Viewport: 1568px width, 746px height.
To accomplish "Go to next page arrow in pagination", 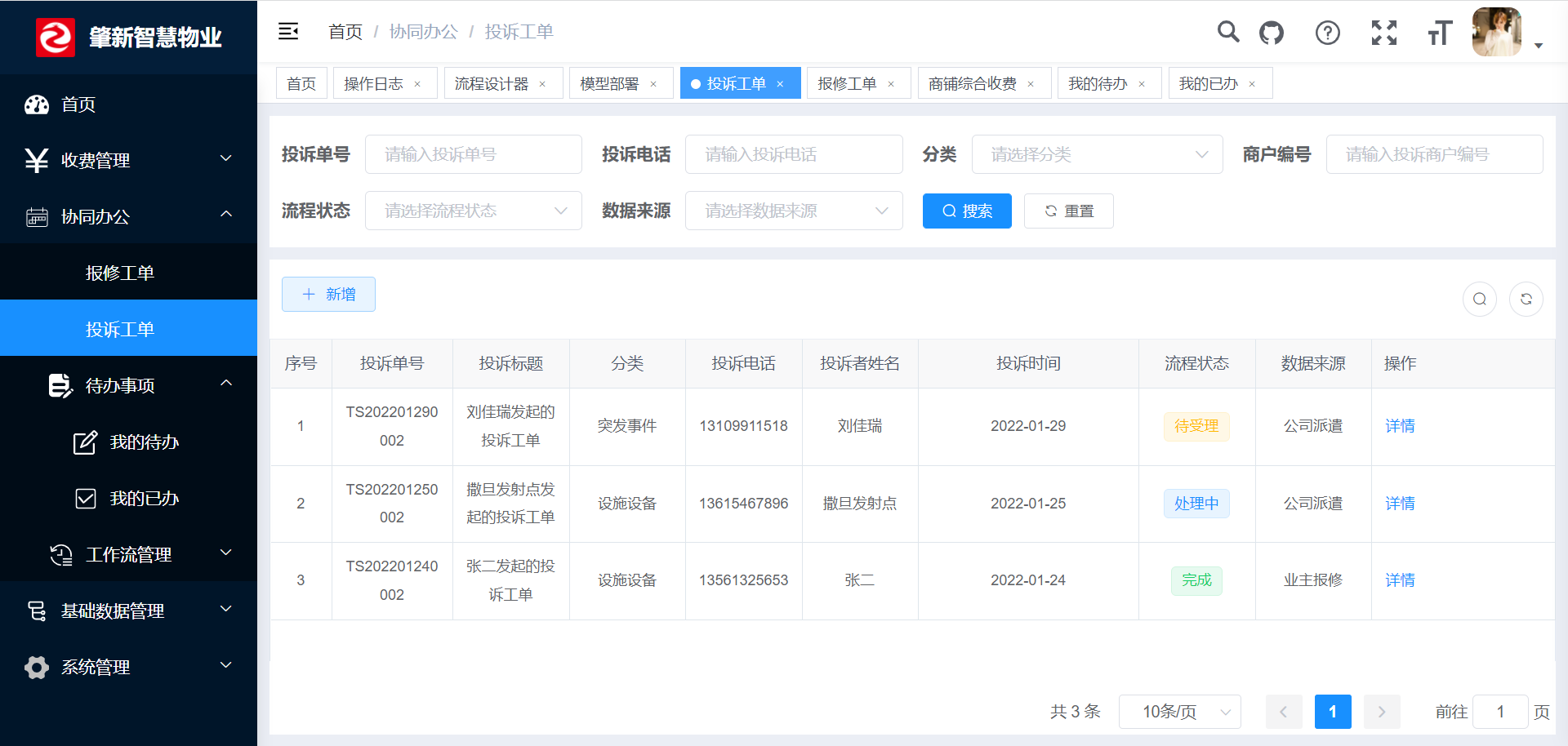I will (x=1382, y=712).
